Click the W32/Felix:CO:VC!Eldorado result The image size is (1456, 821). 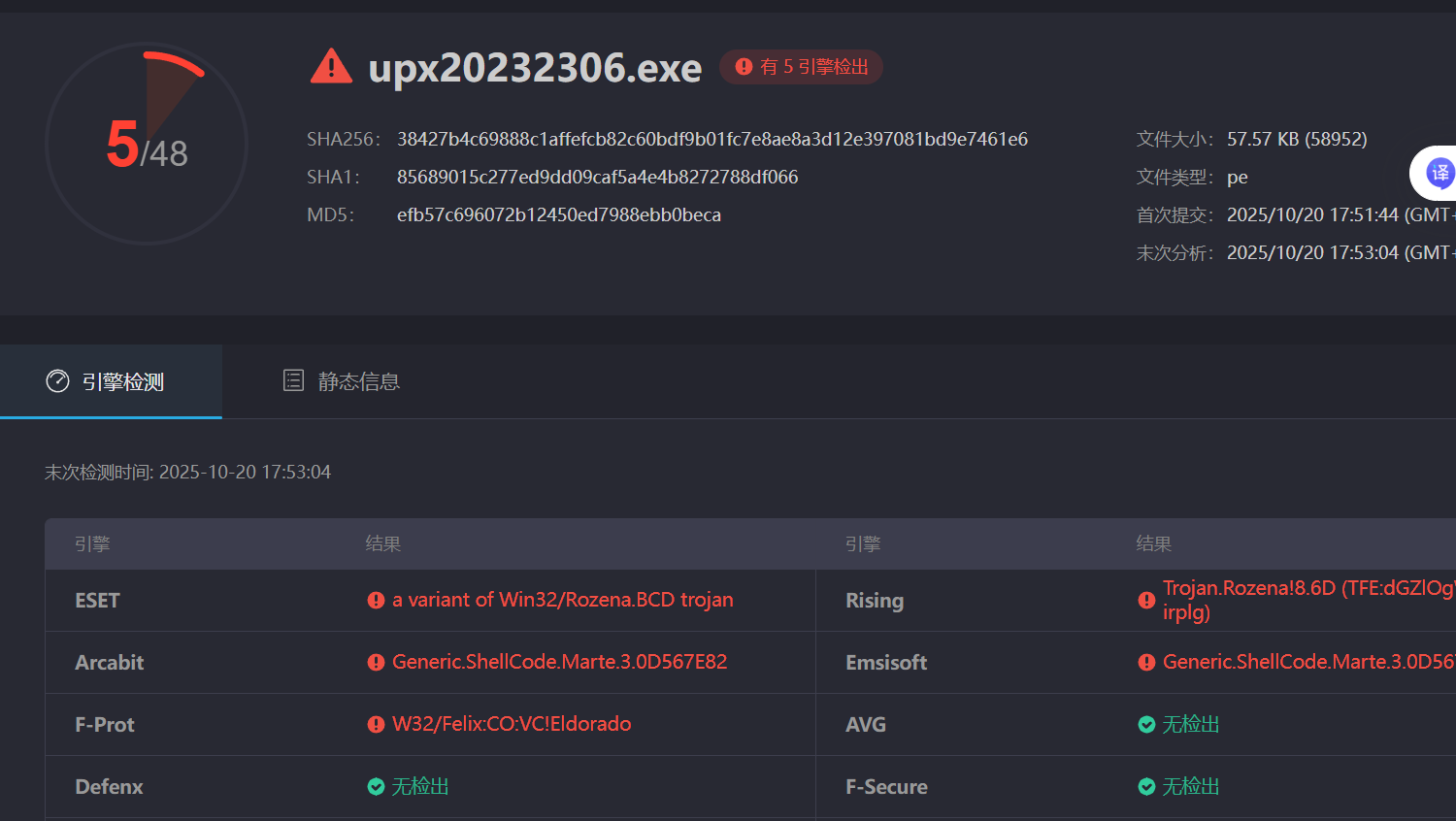coord(512,724)
